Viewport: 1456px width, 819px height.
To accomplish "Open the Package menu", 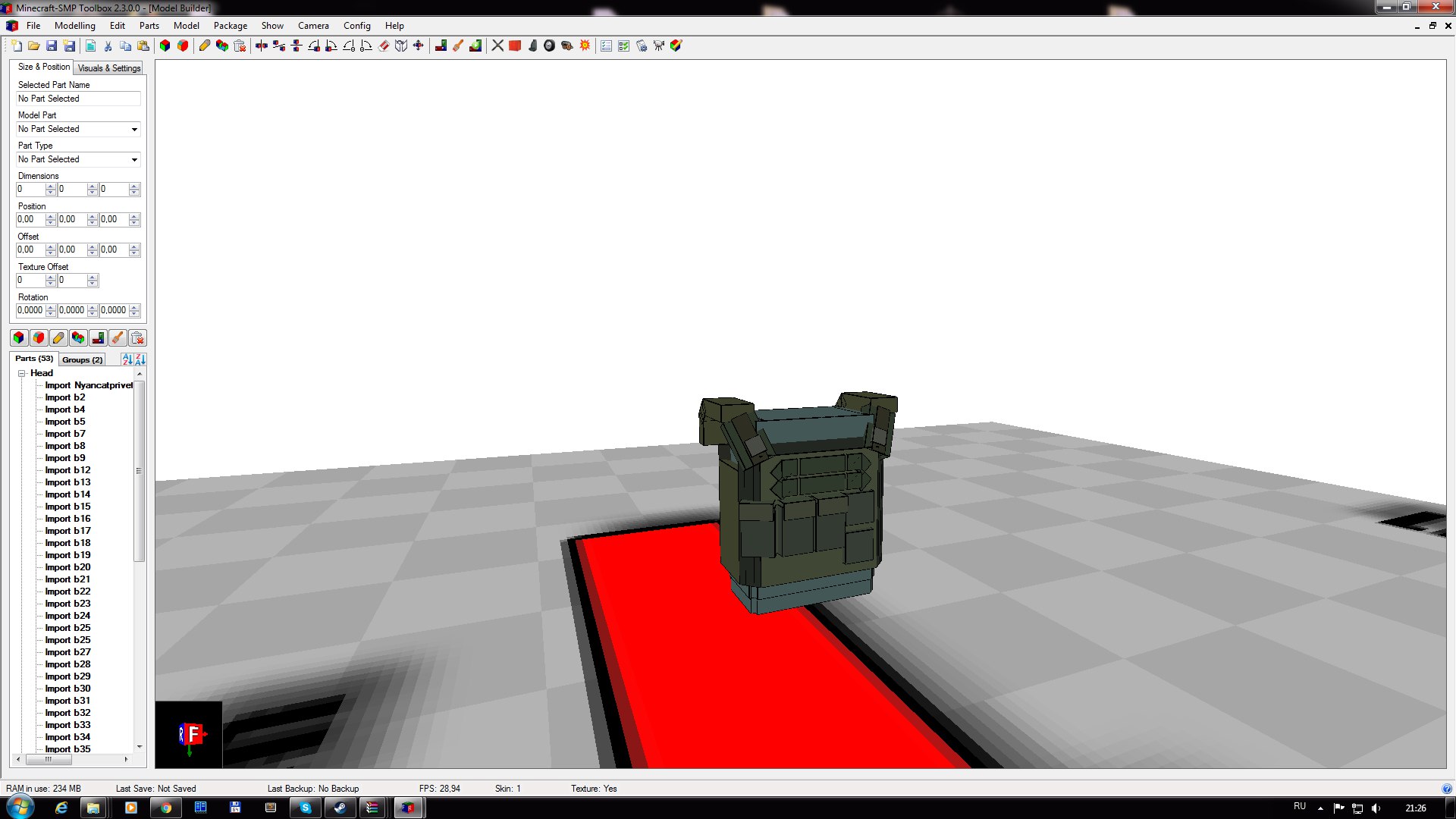I will [x=231, y=26].
